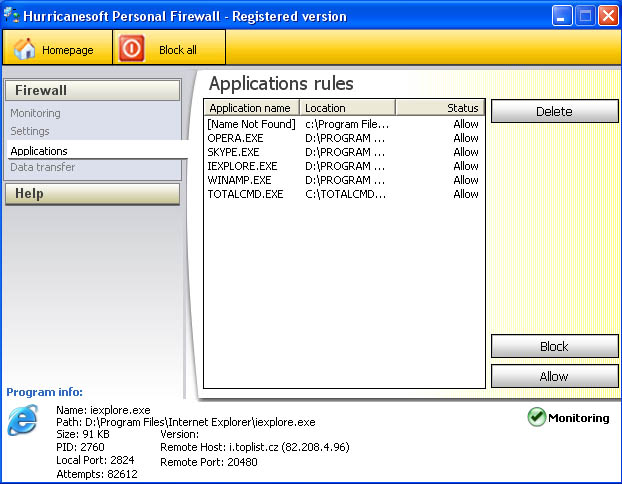Click the C:\TOTALCMD... location cell
622x484 pixels.
click(x=346, y=194)
